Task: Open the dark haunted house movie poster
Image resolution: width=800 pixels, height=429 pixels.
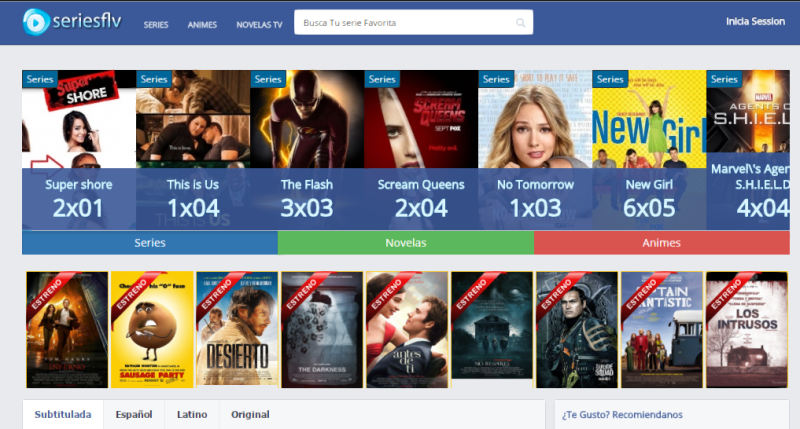Action: tap(492, 325)
